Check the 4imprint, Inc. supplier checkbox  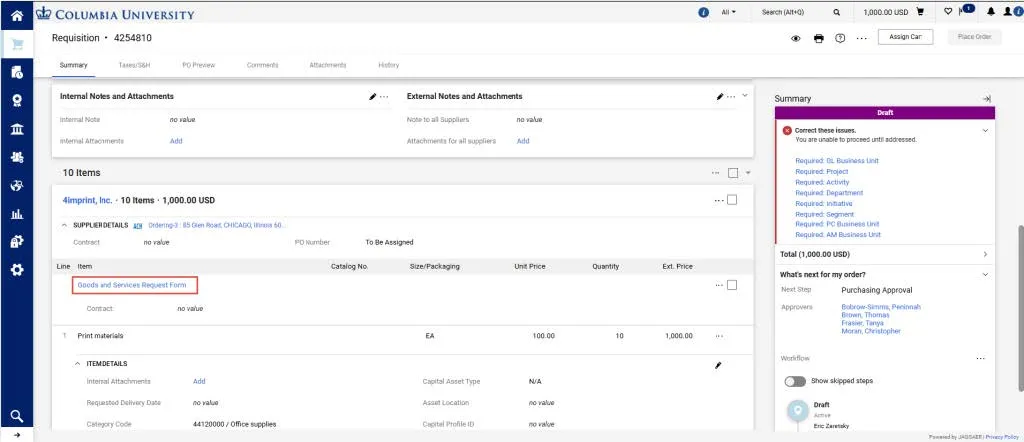click(x=732, y=200)
